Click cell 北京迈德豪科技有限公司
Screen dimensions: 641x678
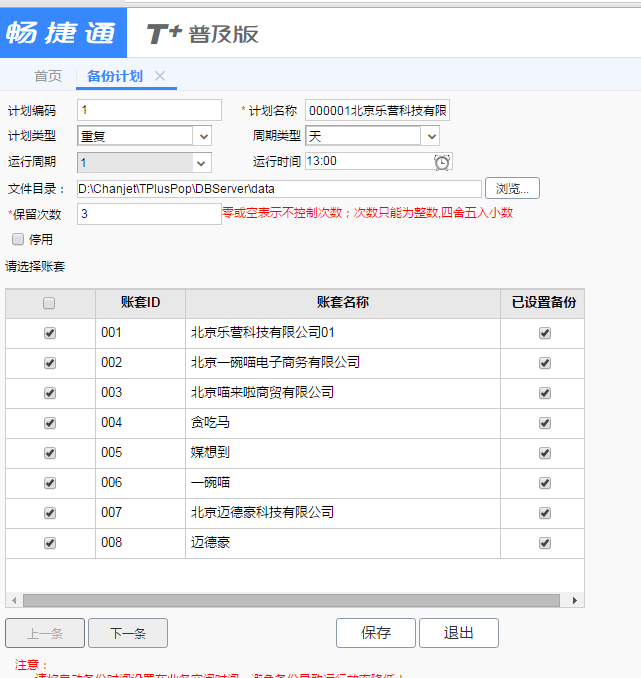[x=343, y=513]
